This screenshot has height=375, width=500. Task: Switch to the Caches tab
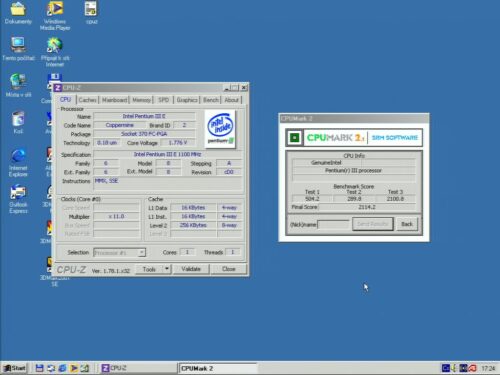pyautogui.click(x=88, y=100)
